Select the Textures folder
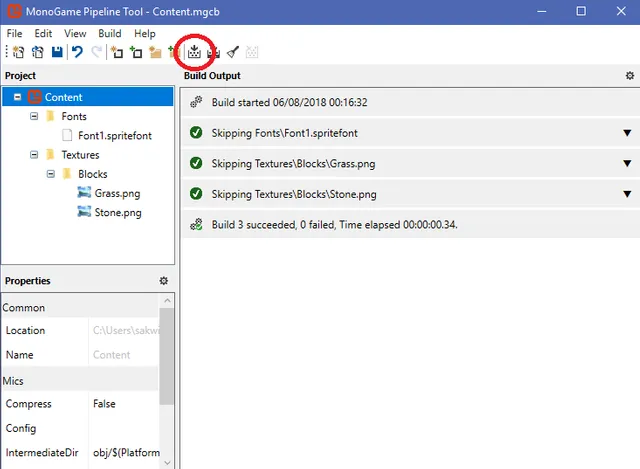Image resolution: width=640 pixels, height=469 pixels. 80,155
